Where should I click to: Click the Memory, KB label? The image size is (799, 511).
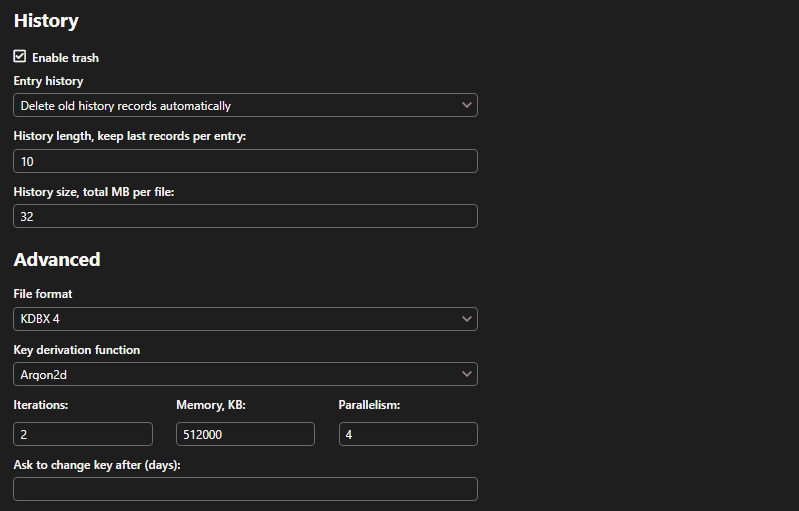(x=211, y=405)
